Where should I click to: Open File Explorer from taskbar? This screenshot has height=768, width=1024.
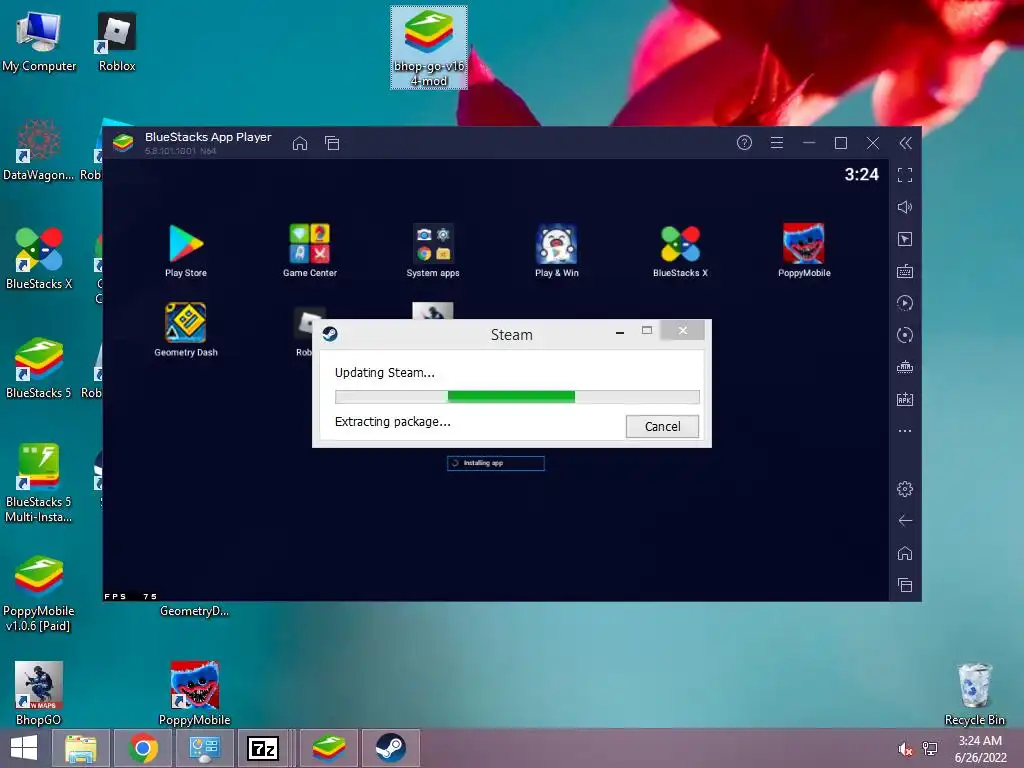[81, 748]
